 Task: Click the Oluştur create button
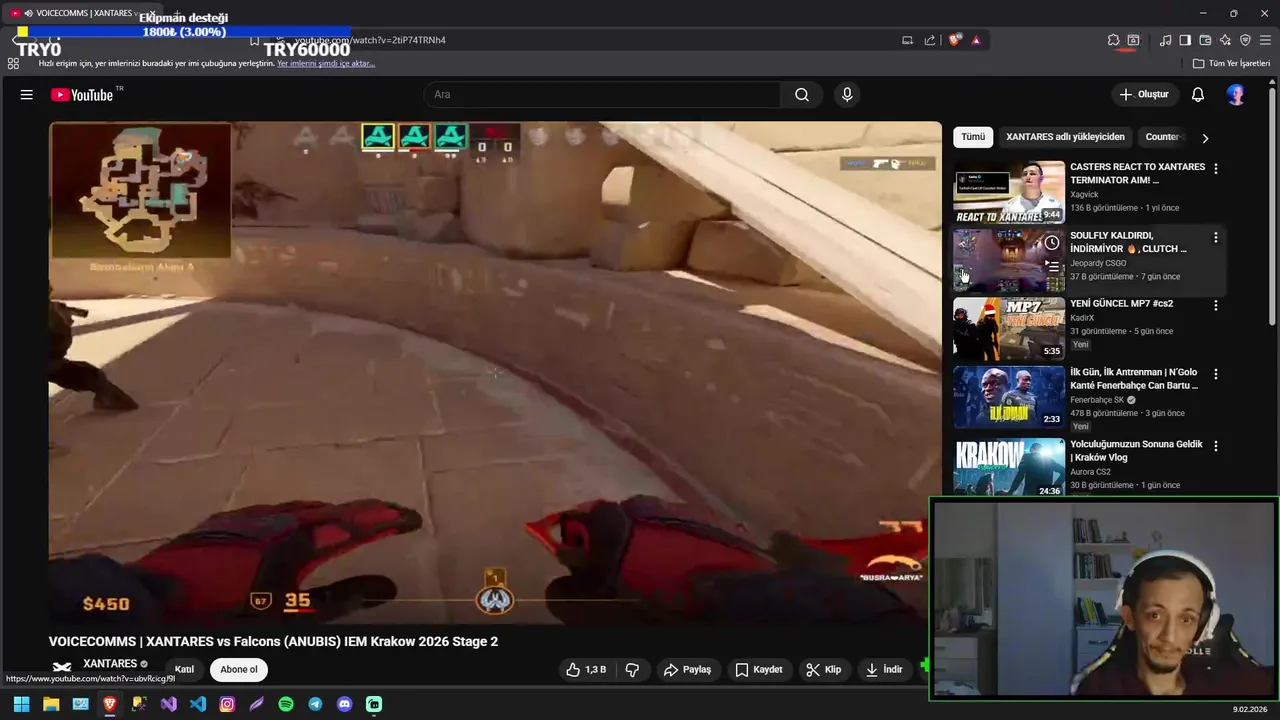1144,95
